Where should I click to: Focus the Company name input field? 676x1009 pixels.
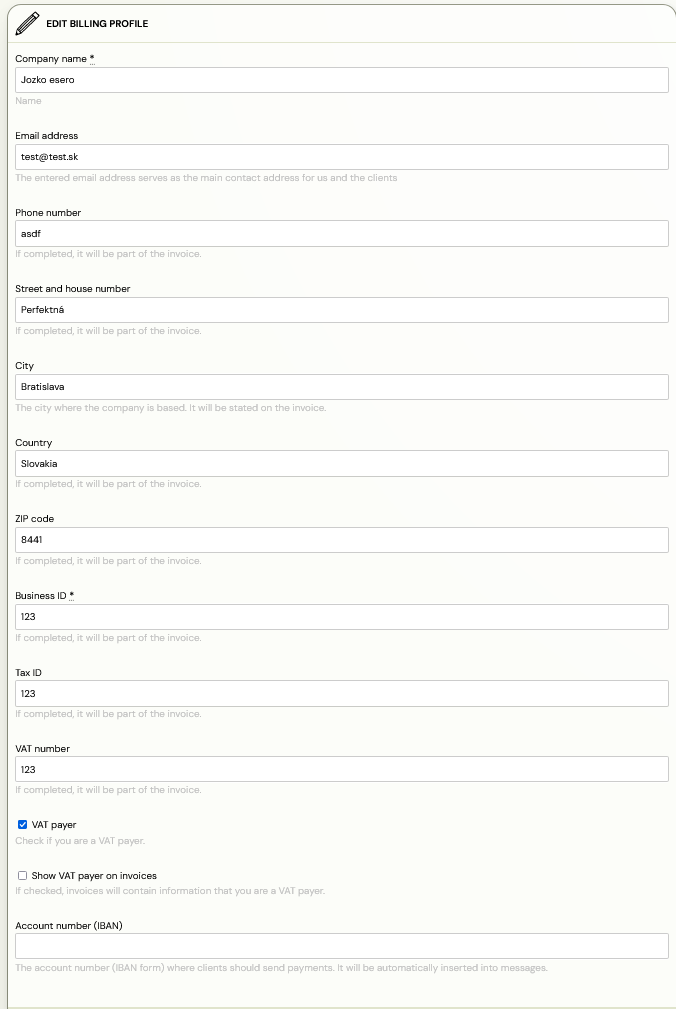[x=342, y=80]
